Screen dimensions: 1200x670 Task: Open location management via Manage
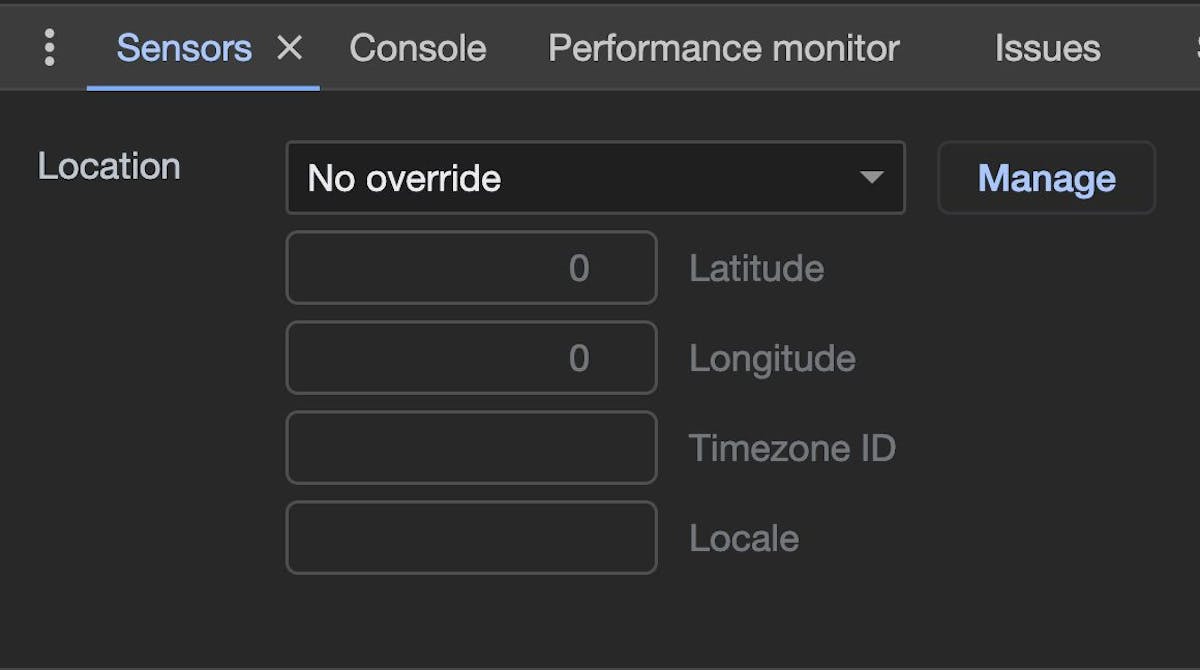1046,178
